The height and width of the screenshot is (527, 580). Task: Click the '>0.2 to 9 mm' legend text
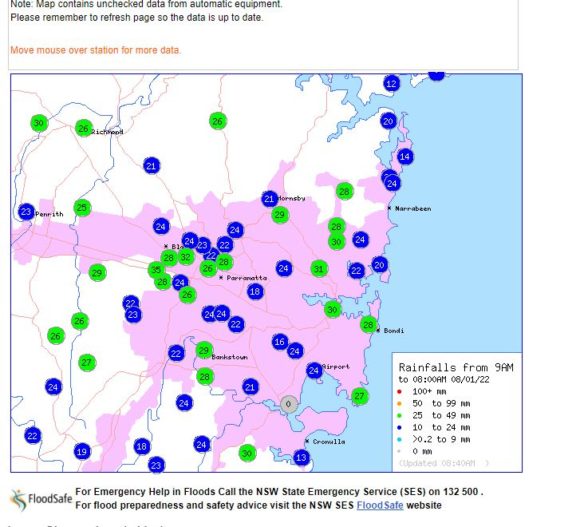click(x=441, y=439)
